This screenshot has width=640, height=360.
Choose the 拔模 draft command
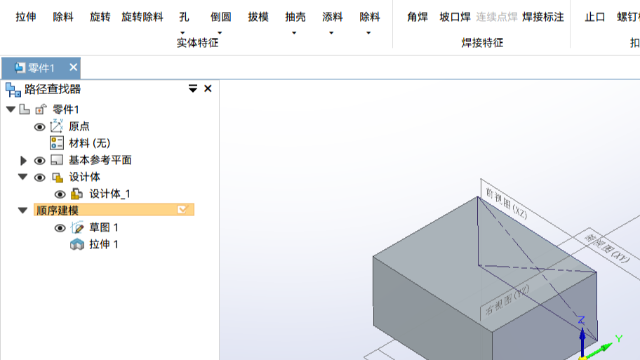coord(258,17)
